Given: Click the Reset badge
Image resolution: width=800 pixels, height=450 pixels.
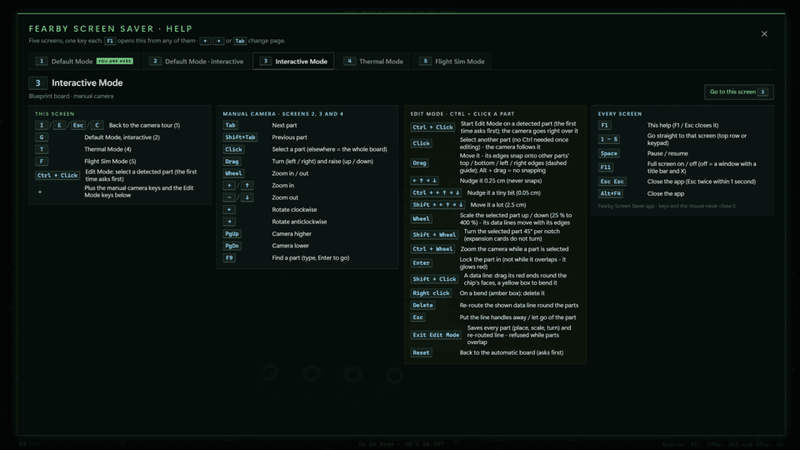Looking at the screenshot, I should pyautogui.click(x=421, y=353).
